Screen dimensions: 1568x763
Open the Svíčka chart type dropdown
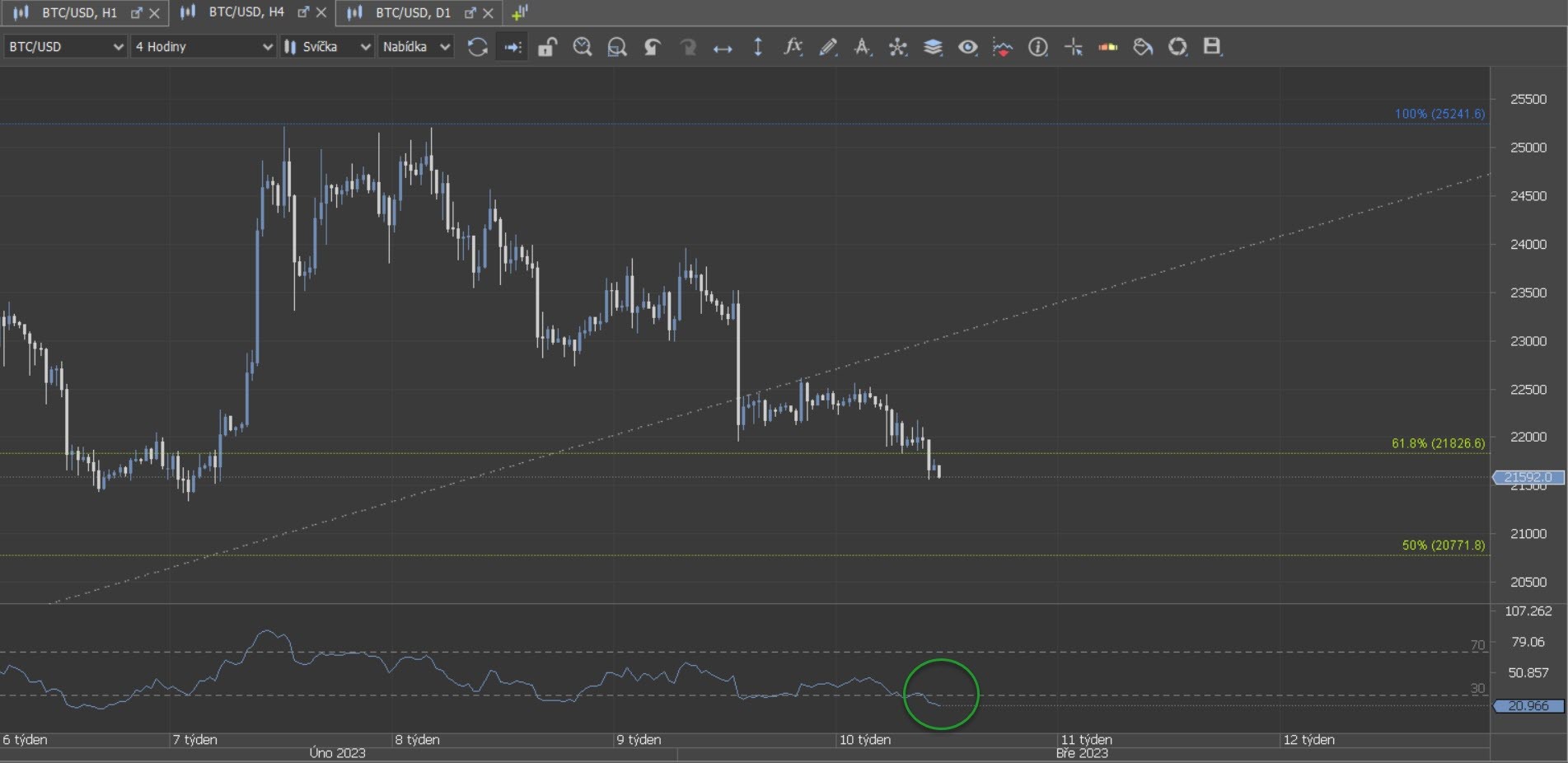click(327, 47)
